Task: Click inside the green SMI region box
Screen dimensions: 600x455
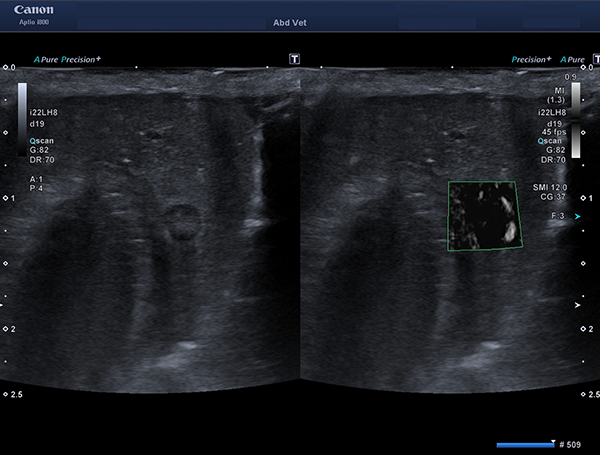Action: point(485,216)
